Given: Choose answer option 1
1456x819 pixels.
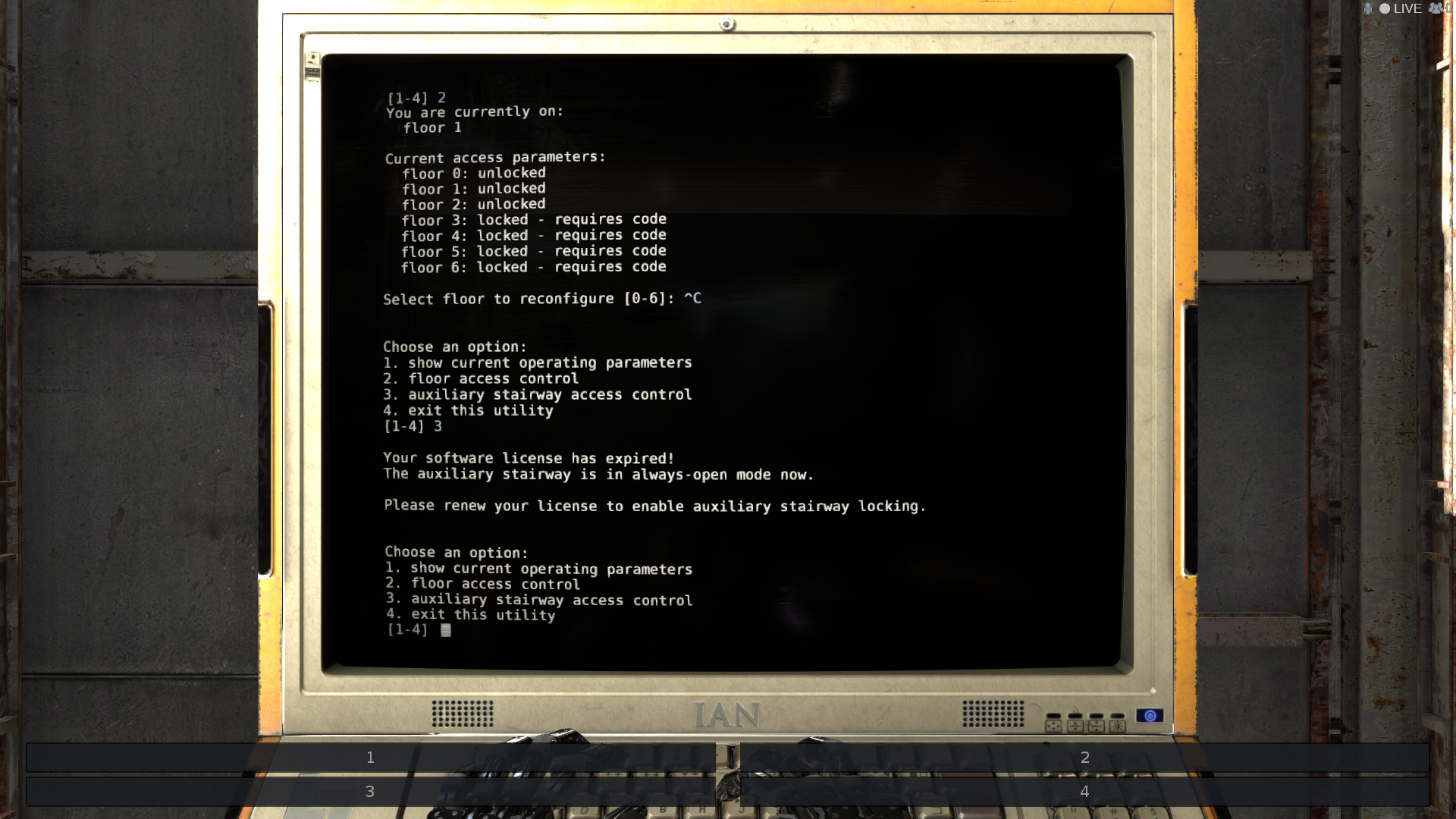Looking at the screenshot, I should pyautogui.click(x=370, y=757).
